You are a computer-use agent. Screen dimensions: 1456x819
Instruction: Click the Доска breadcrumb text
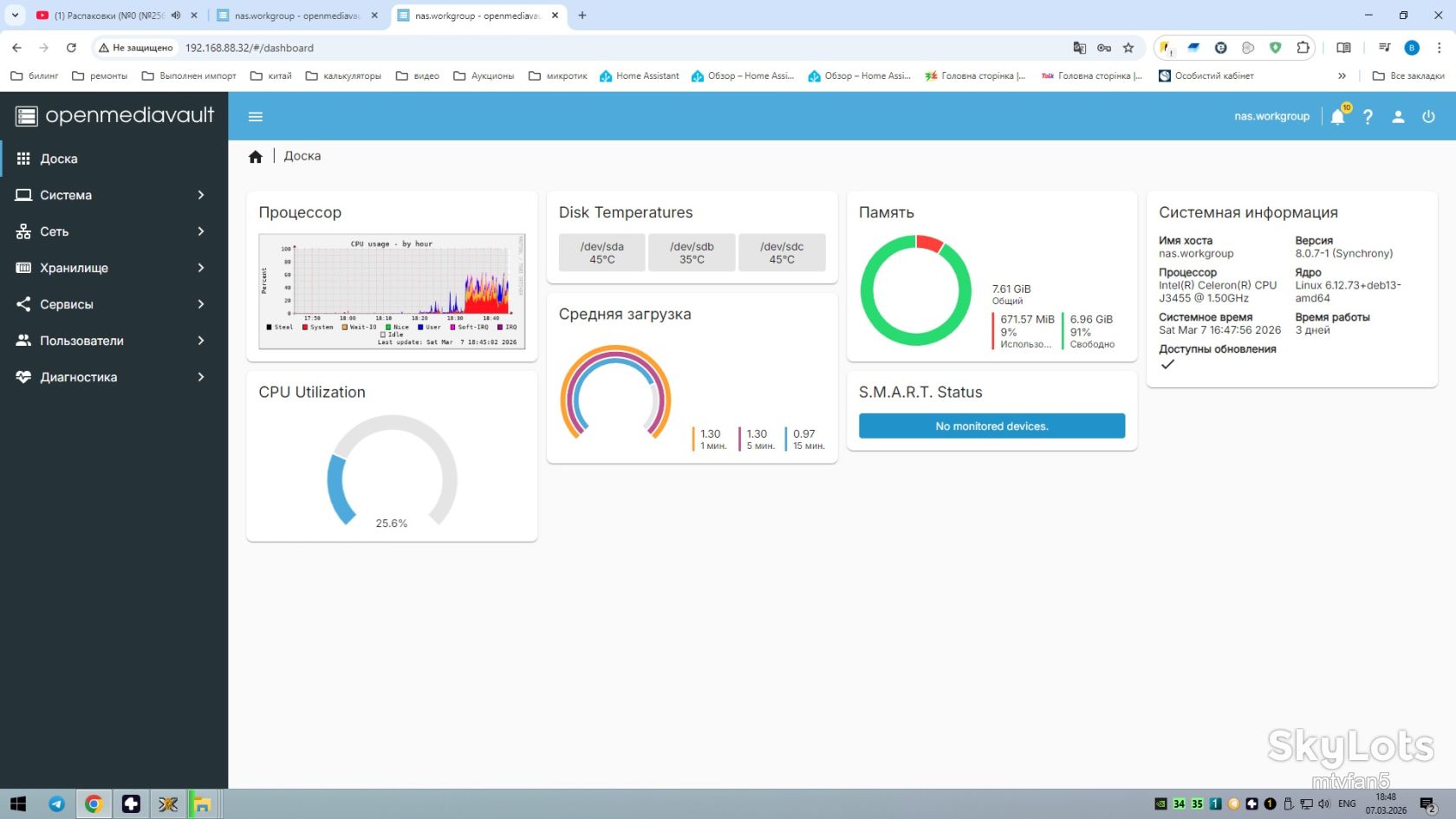[302, 156]
